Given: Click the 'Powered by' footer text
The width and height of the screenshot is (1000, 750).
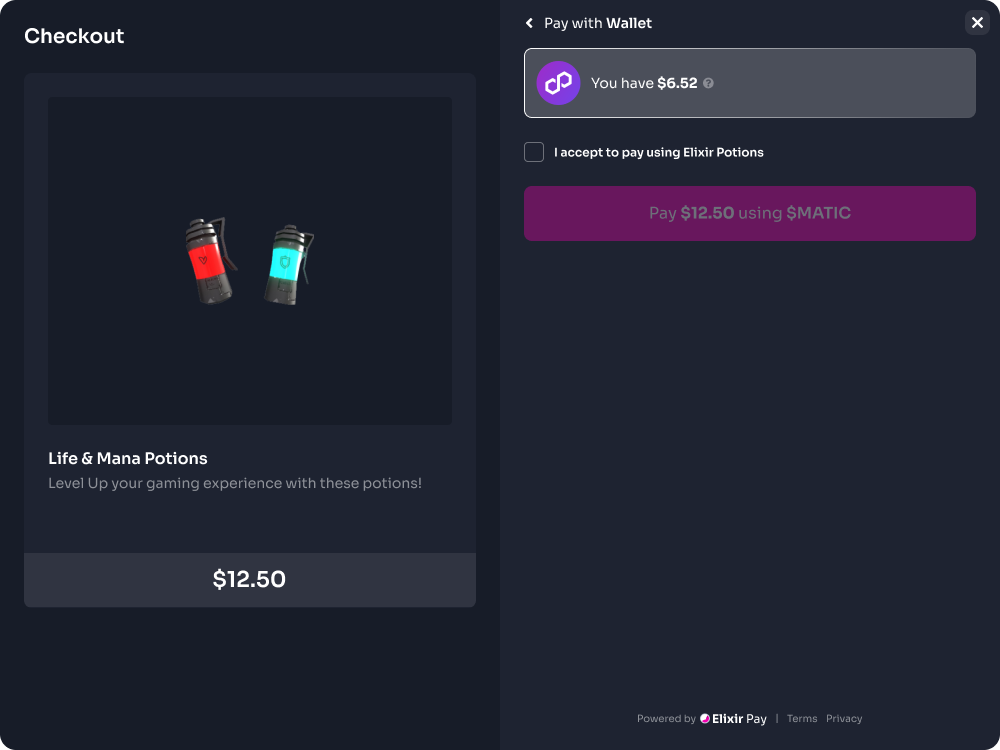Looking at the screenshot, I should (x=666, y=719).
